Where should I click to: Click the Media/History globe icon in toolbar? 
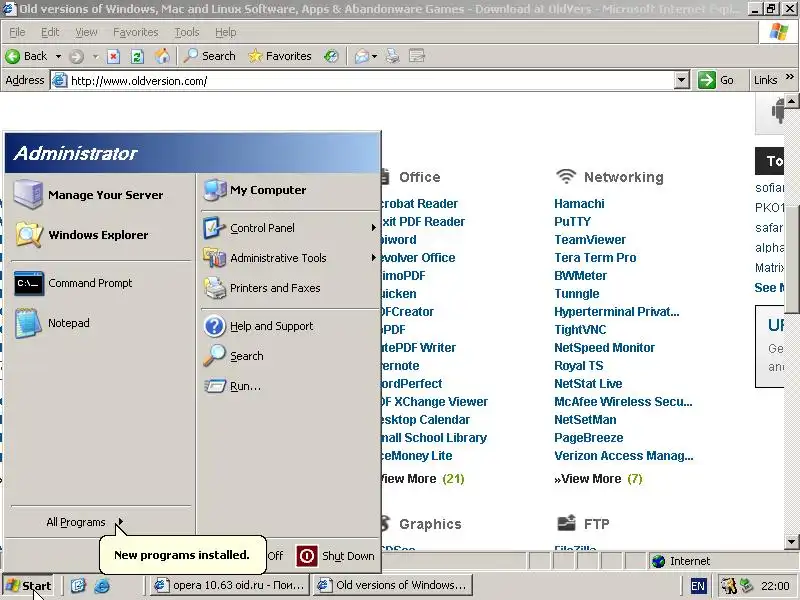pos(331,56)
